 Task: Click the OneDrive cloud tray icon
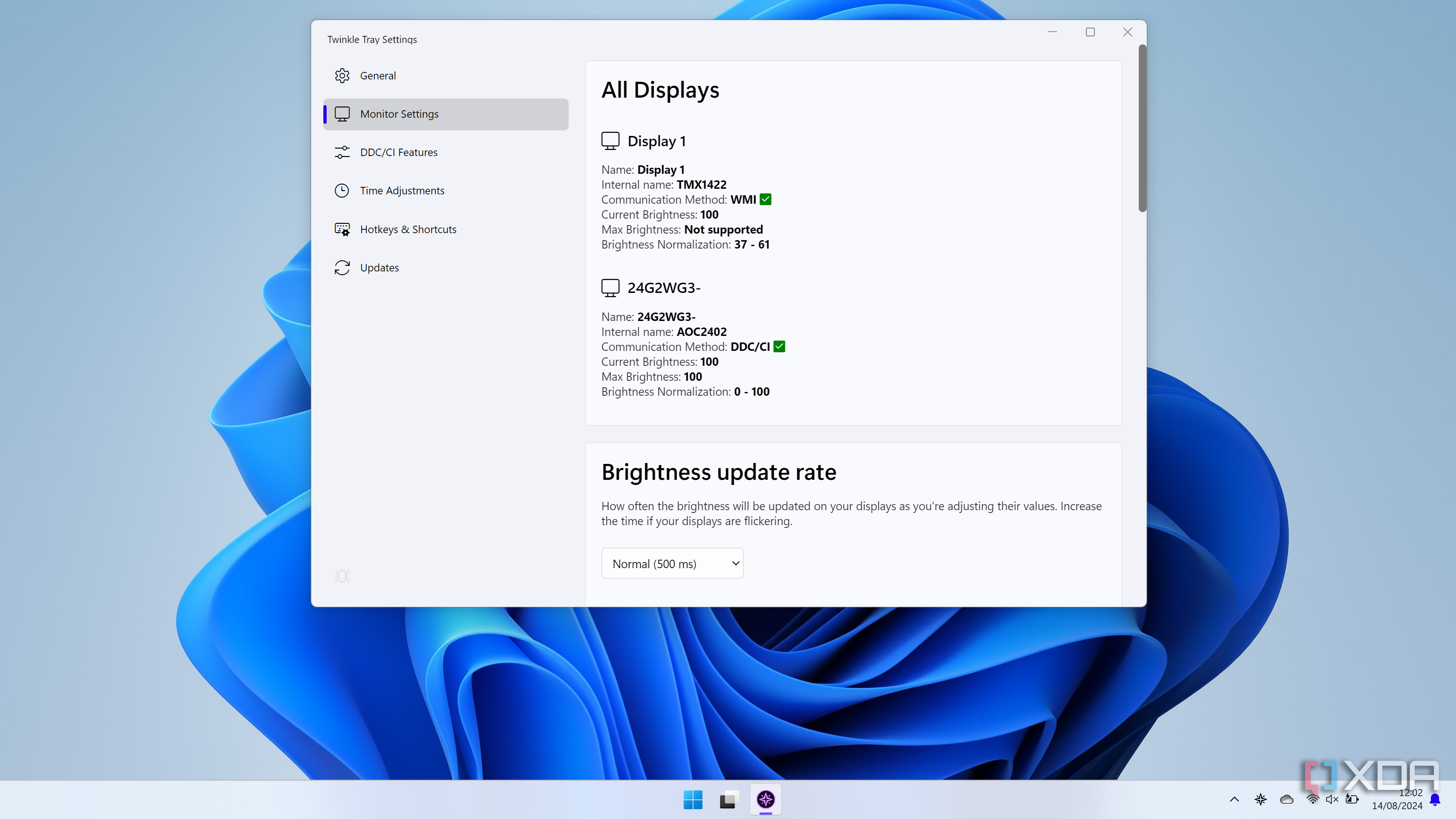[1286, 799]
